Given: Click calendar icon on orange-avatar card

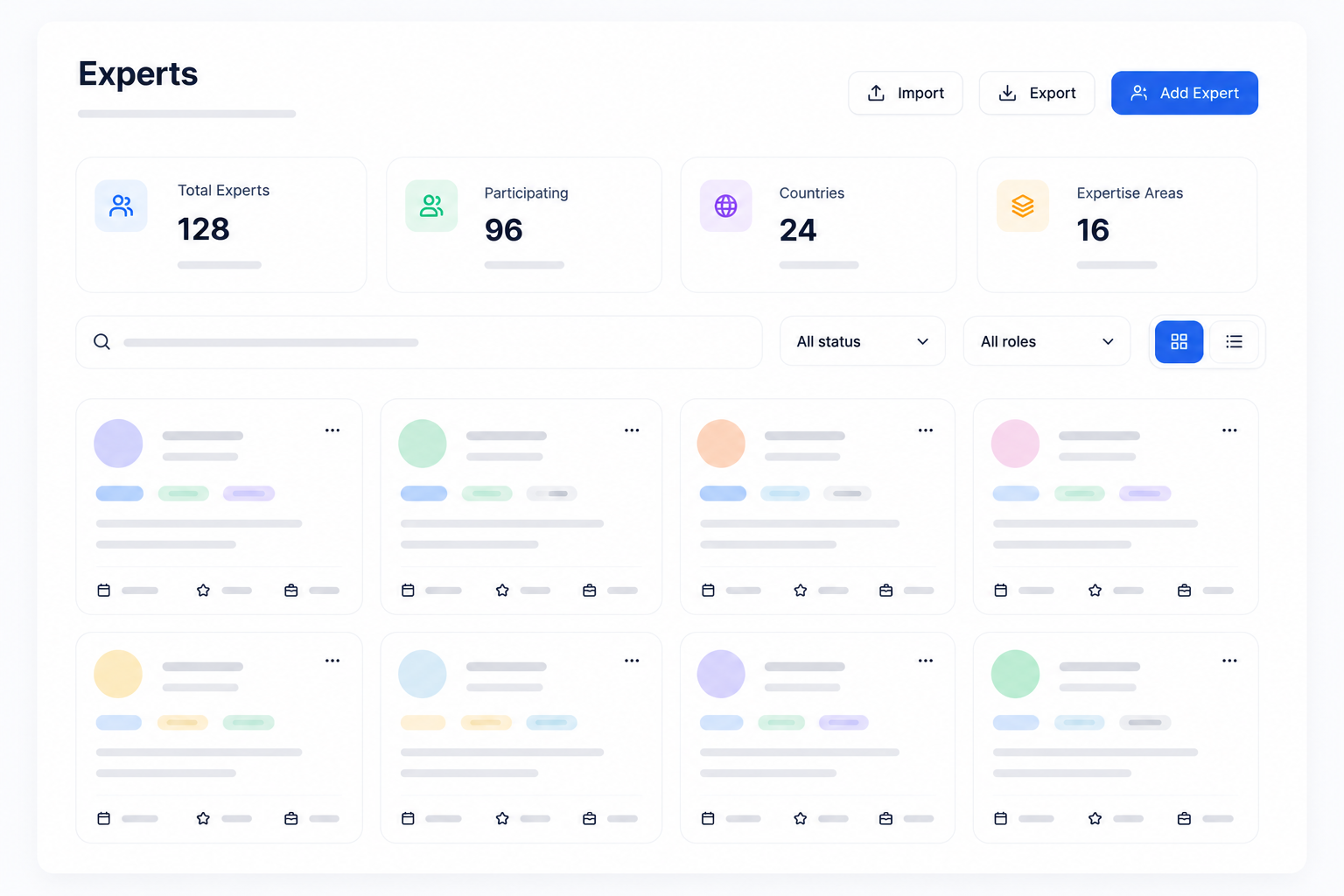Looking at the screenshot, I should coord(708,591).
